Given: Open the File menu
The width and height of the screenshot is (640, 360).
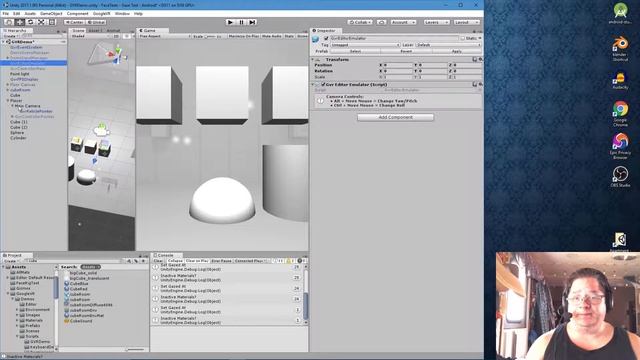Looking at the screenshot, I should (x=6, y=13).
